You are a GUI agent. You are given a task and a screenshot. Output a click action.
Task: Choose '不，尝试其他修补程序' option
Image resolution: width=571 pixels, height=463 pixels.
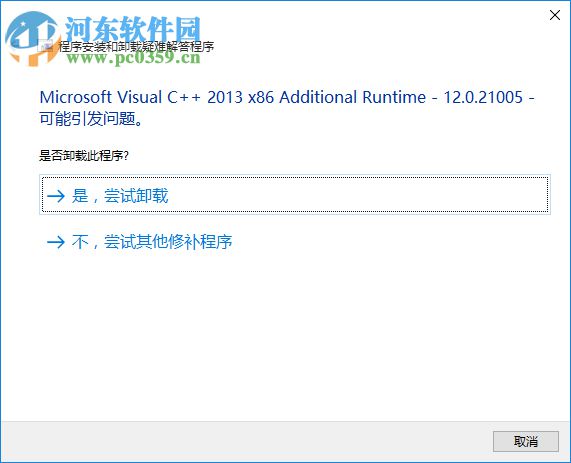click(x=140, y=242)
